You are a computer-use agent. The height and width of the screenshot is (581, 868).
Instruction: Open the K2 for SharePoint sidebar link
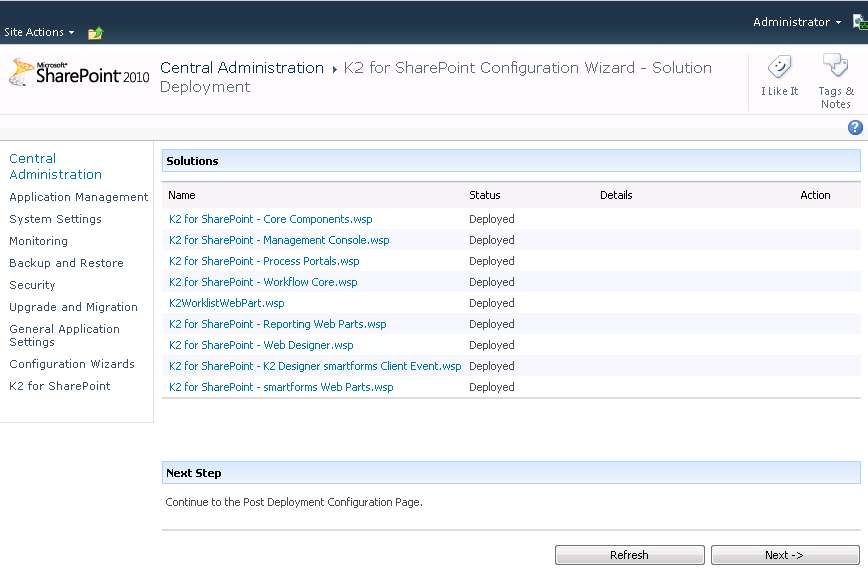coord(59,386)
